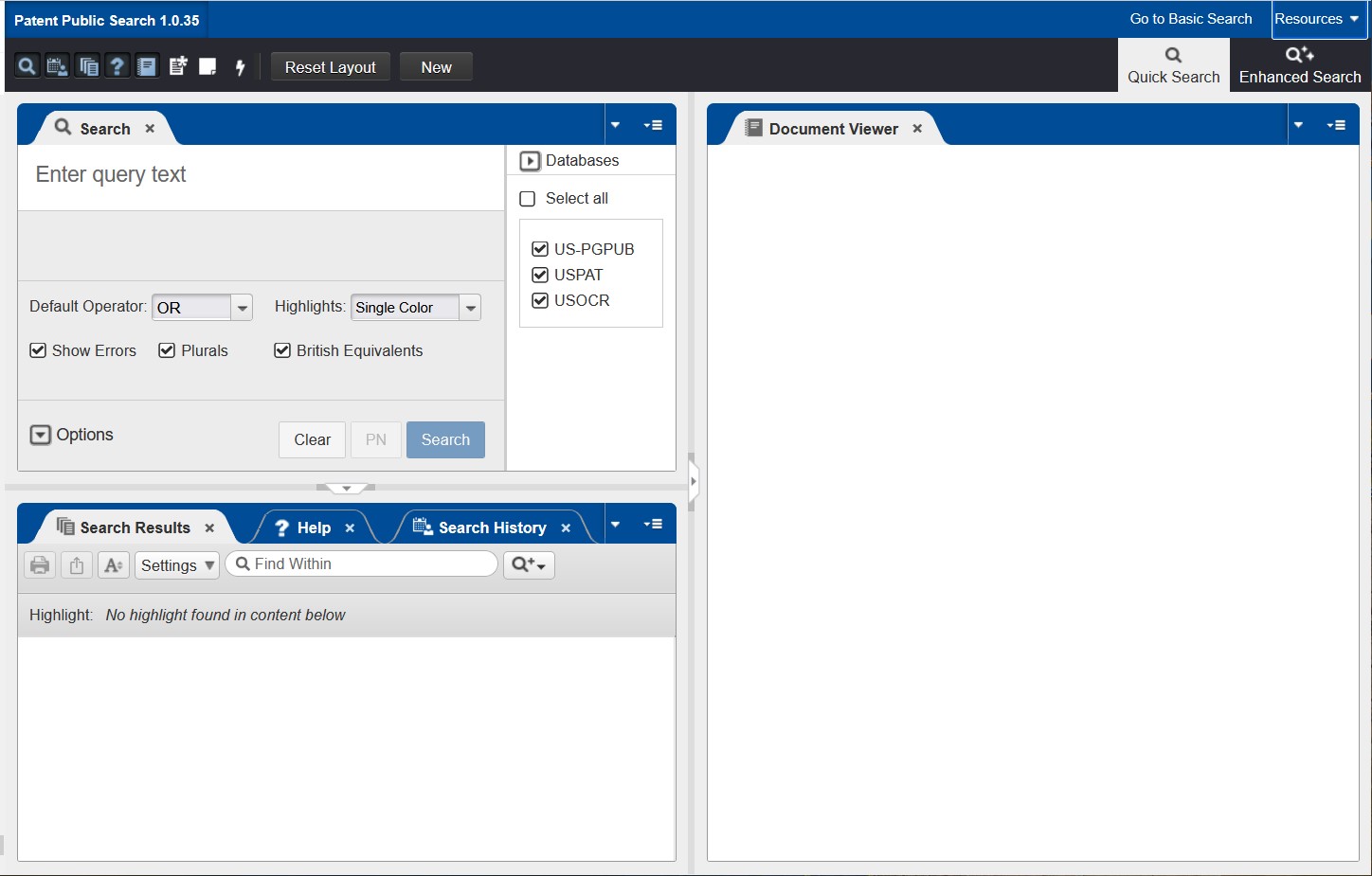Close the Search Results tab
This screenshot has width=1372, height=876.
click(x=209, y=528)
